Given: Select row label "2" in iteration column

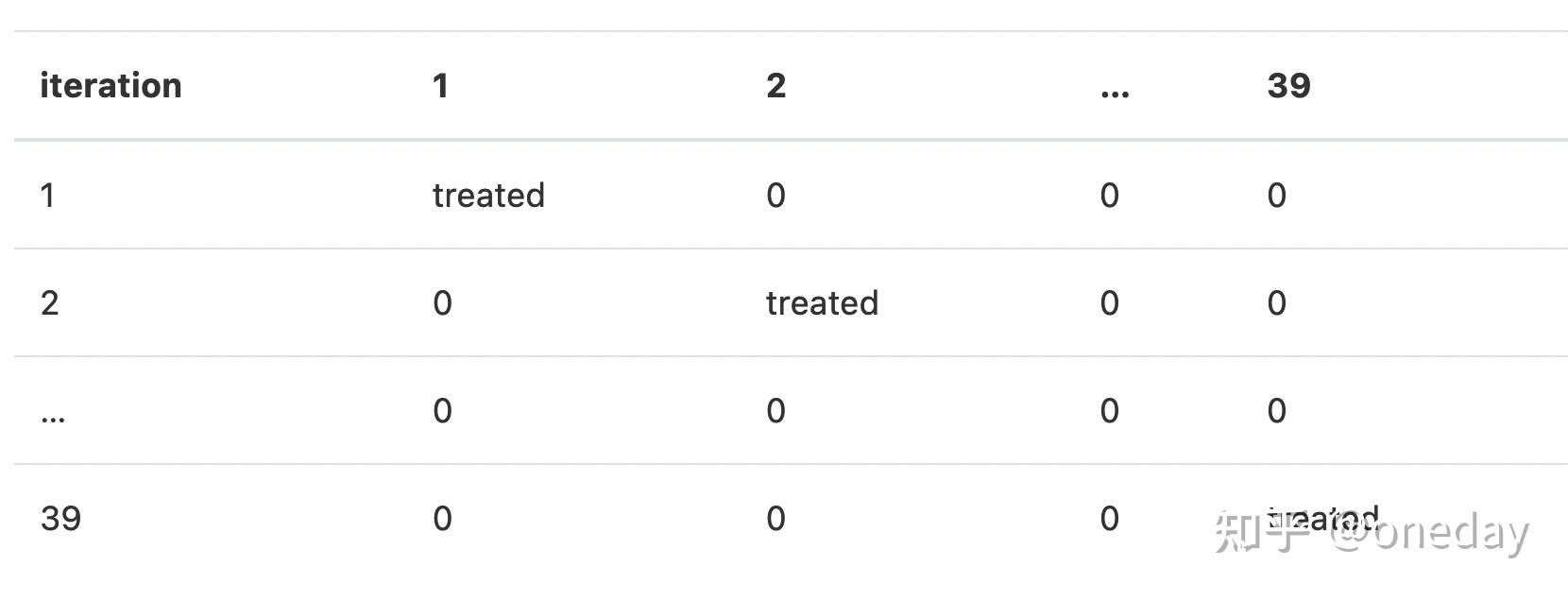Looking at the screenshot, I should [49, 303].
